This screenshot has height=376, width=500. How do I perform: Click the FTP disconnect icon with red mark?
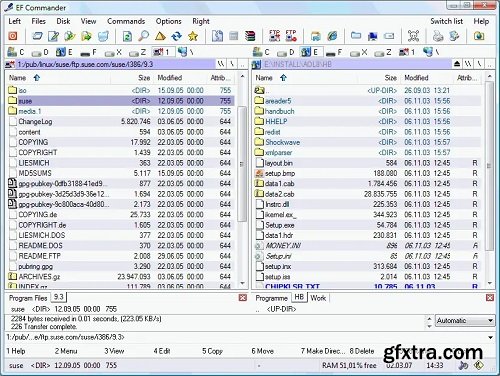(x=291, y=36)
